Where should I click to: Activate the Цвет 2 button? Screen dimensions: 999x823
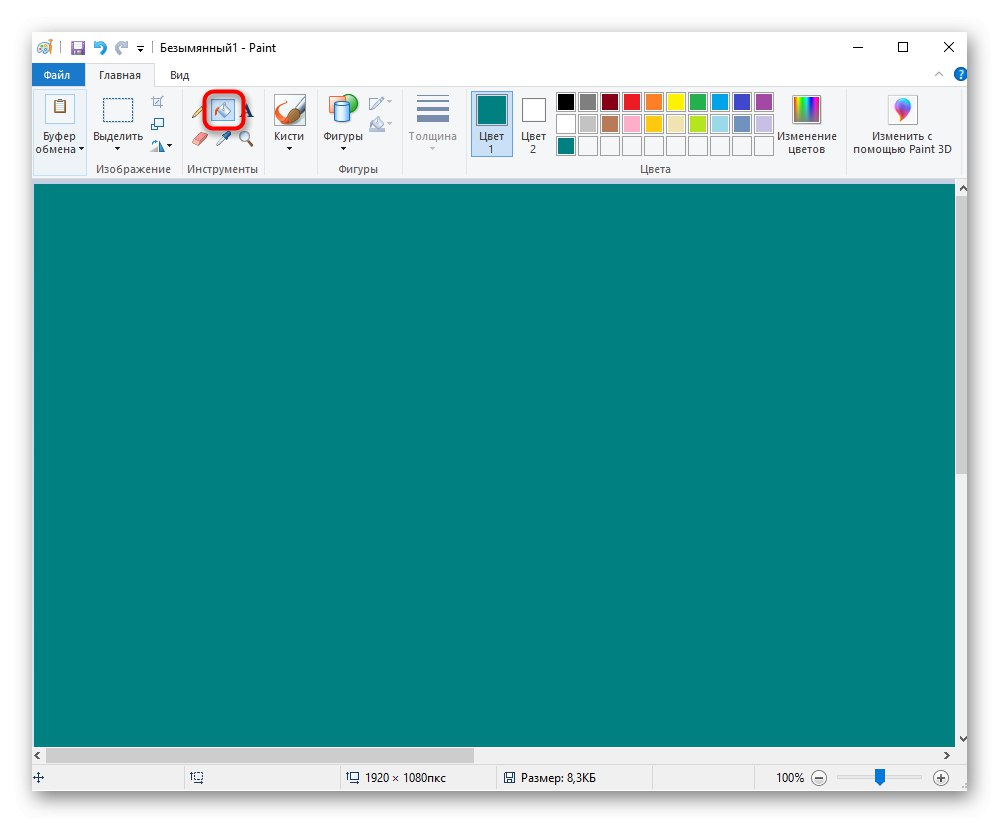pos(533,124)
